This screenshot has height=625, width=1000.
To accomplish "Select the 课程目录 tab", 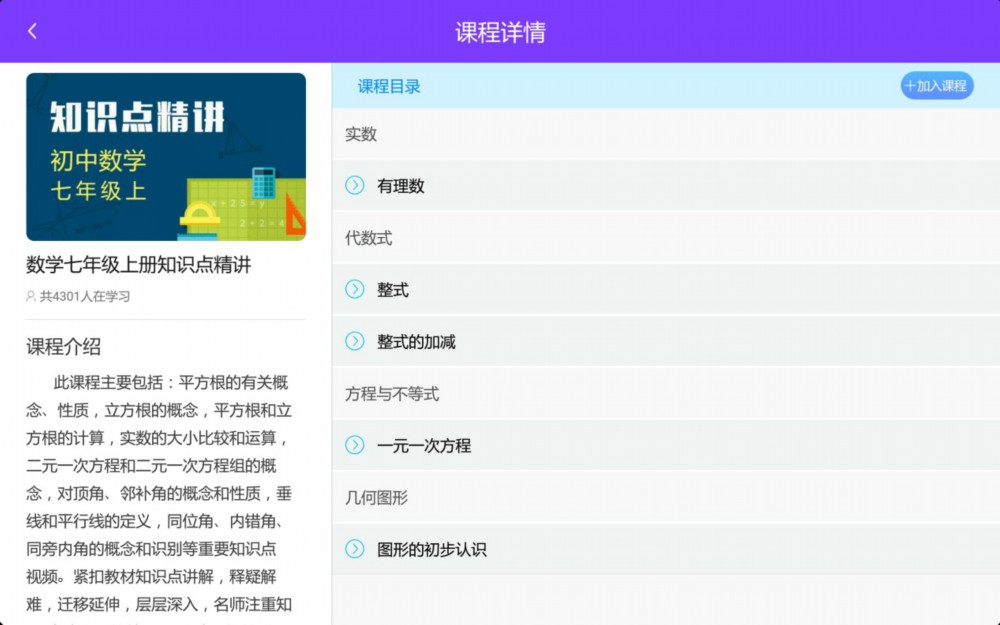I will (389, 86).
